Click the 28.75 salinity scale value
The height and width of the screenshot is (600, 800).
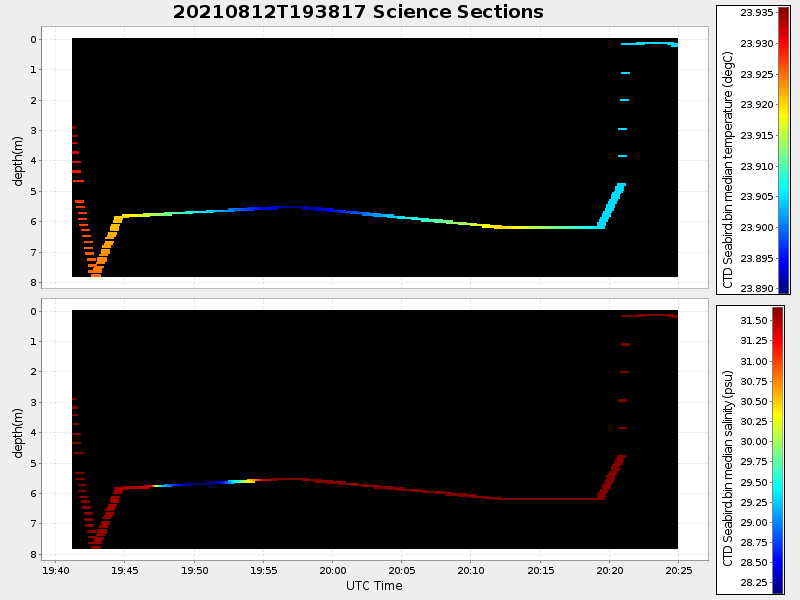754,542
